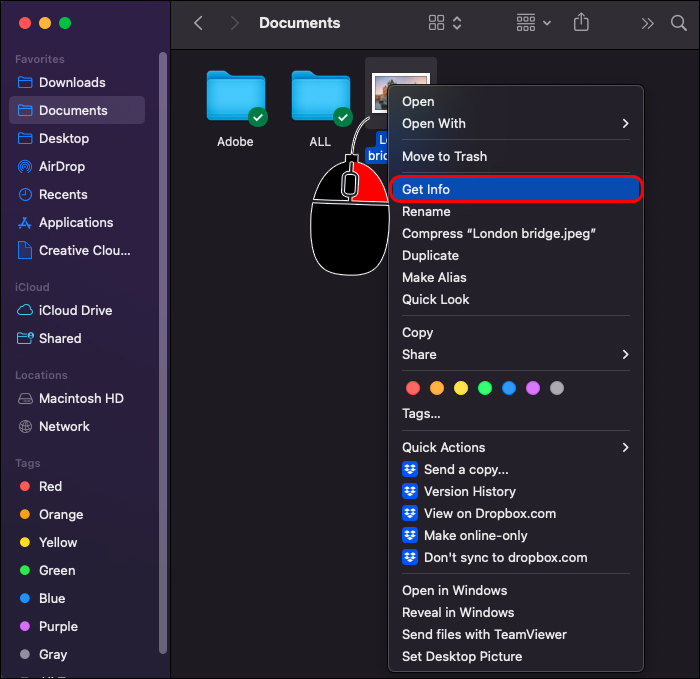Choose Copy in context menu
Screen dimensions: 700x679
click(x=516, y=332)
